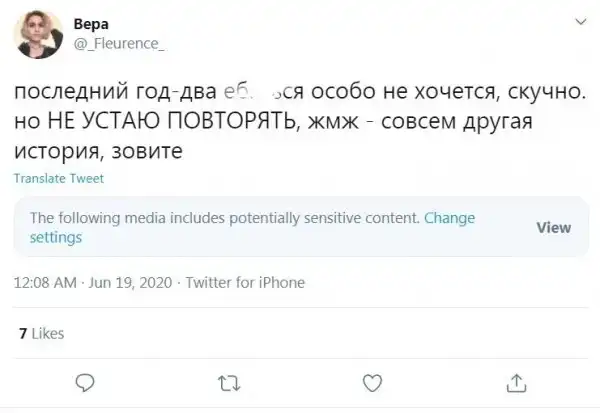Show the 7 Likes list
The height and width of the screenshot is (413, 600).
click(x=42, y=333)
